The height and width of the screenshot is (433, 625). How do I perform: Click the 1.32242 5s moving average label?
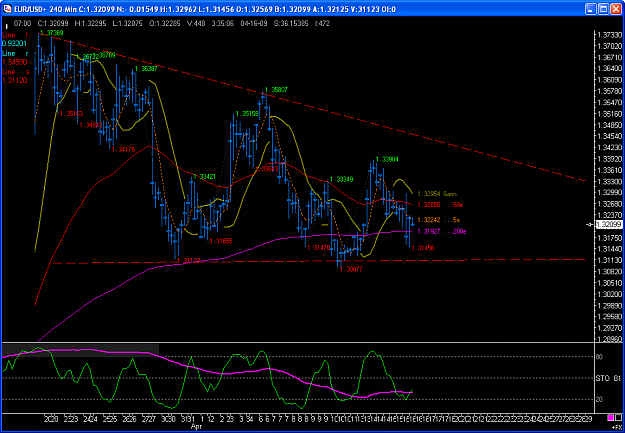click(x=439, y=220)
